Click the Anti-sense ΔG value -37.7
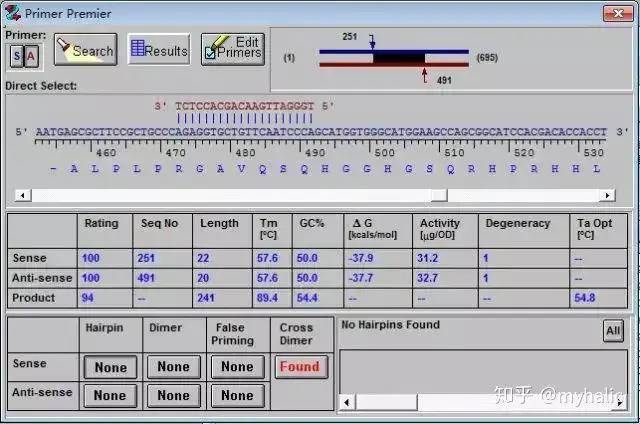The width and height of the screenshot is (640, 424). pos(361,278)
